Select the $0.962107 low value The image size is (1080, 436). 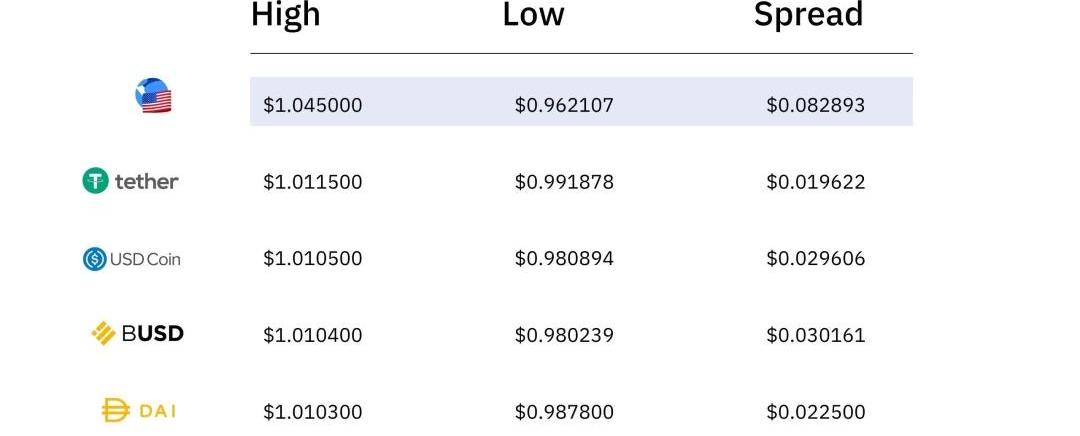[x=564, y=105]
